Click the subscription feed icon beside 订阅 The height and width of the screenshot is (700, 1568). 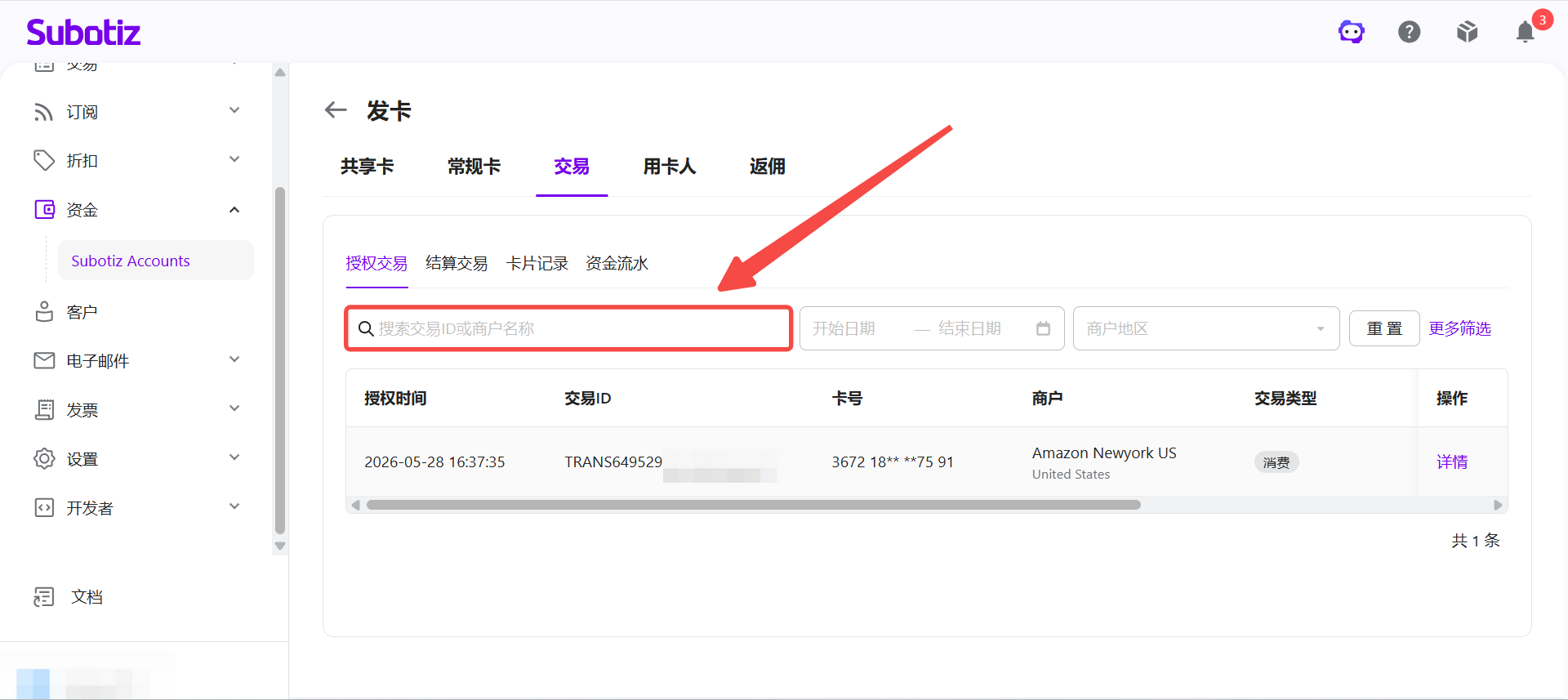pos(44,112)
